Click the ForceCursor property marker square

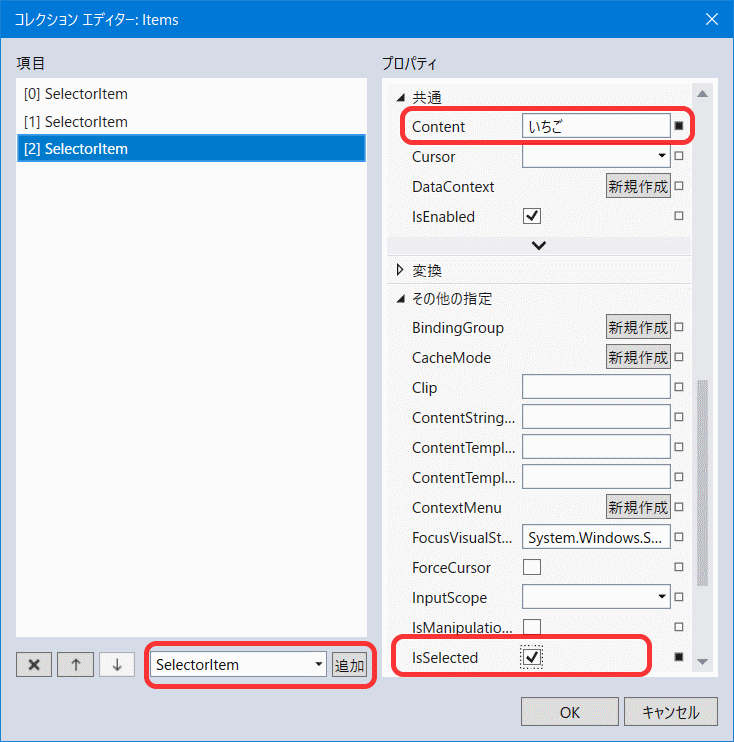[679, 567]
